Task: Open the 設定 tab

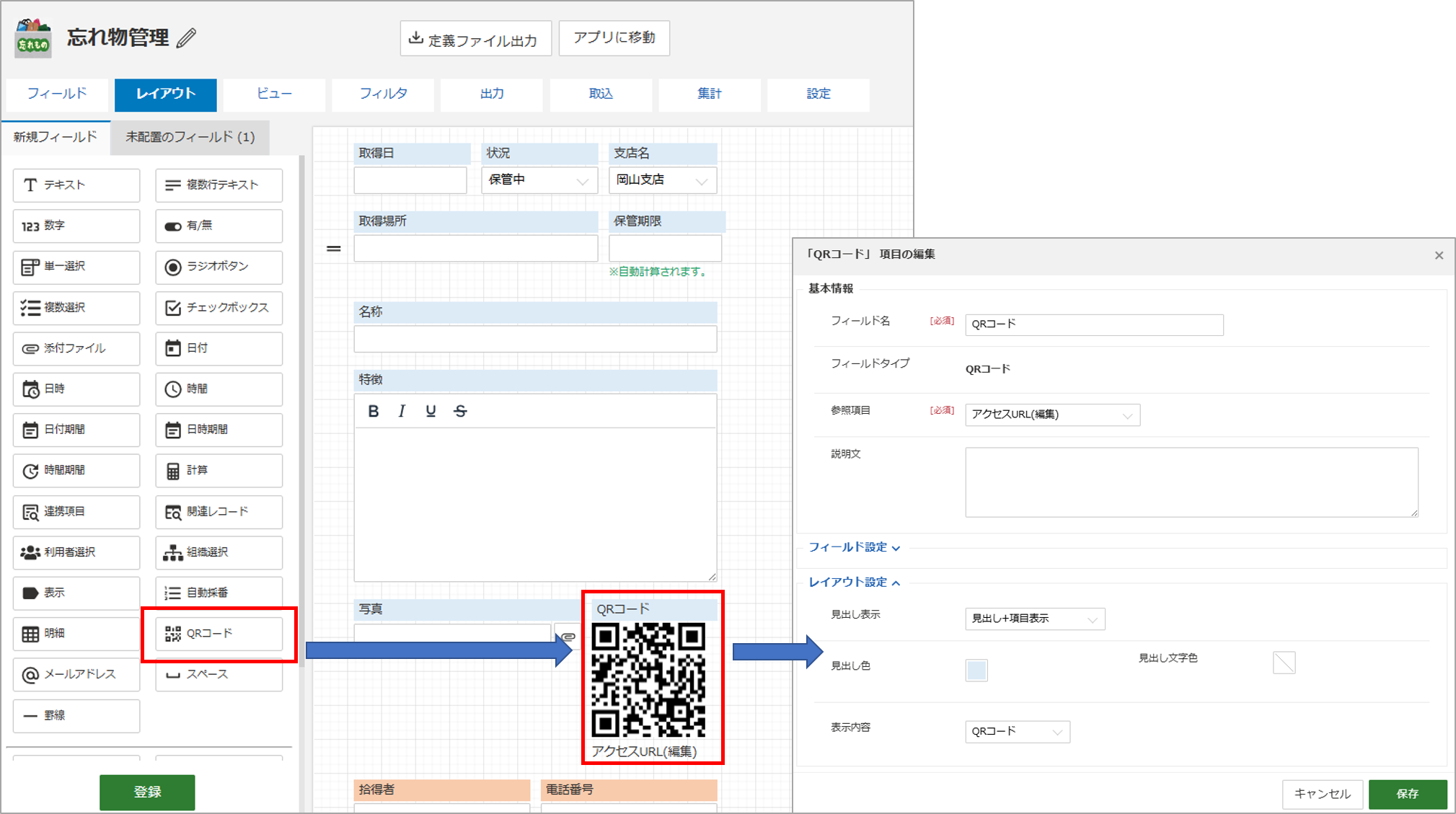Action: 819,94
